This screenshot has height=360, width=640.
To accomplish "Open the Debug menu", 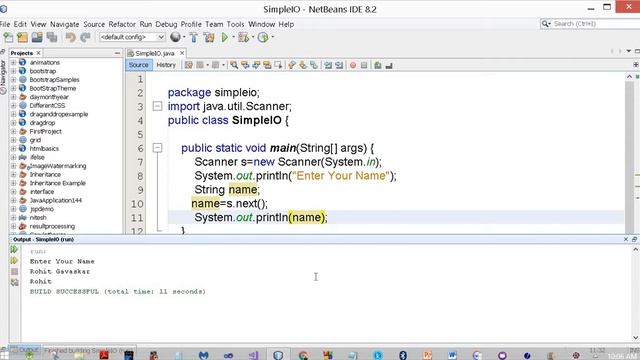I will [x=166, y=24].
